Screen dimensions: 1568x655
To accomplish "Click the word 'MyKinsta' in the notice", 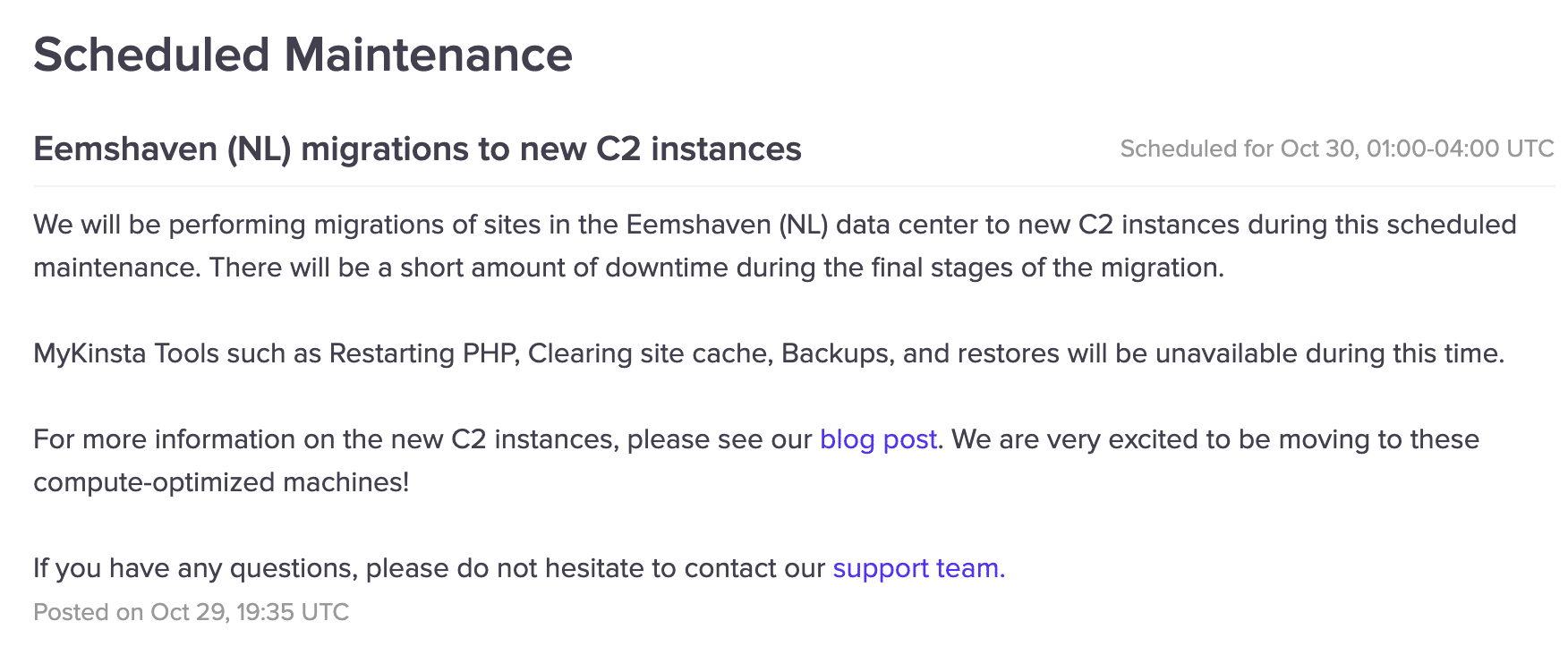I will tap(89, 353).
